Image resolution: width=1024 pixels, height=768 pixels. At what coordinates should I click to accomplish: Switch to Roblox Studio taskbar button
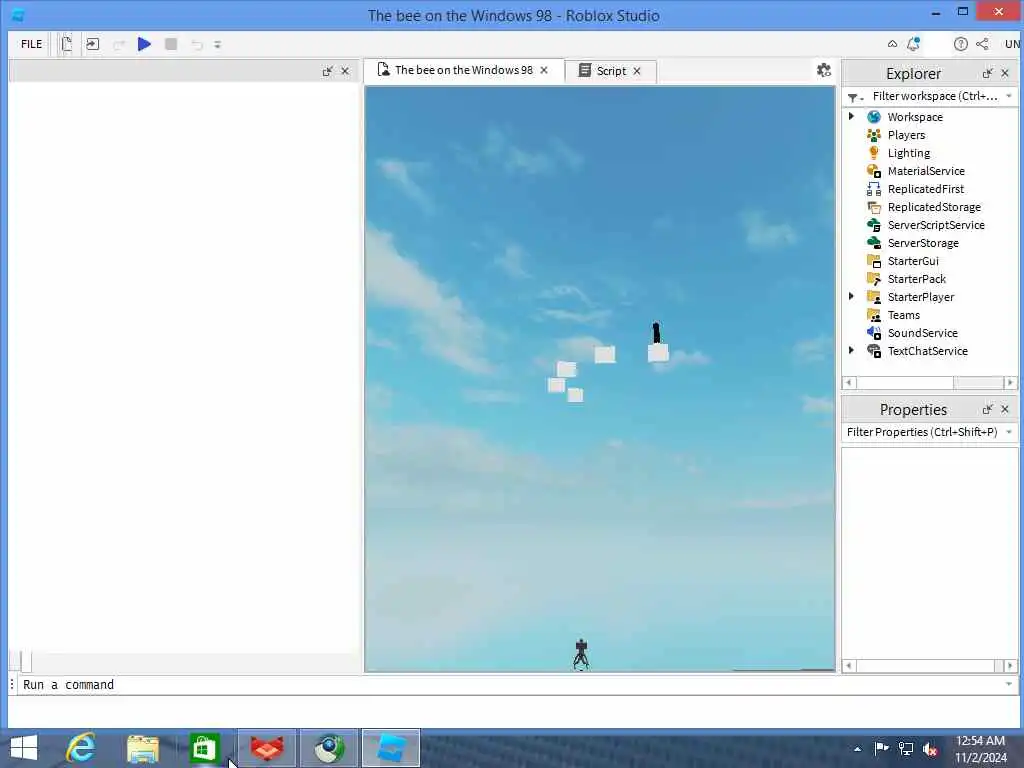click(x=391, y=748)
